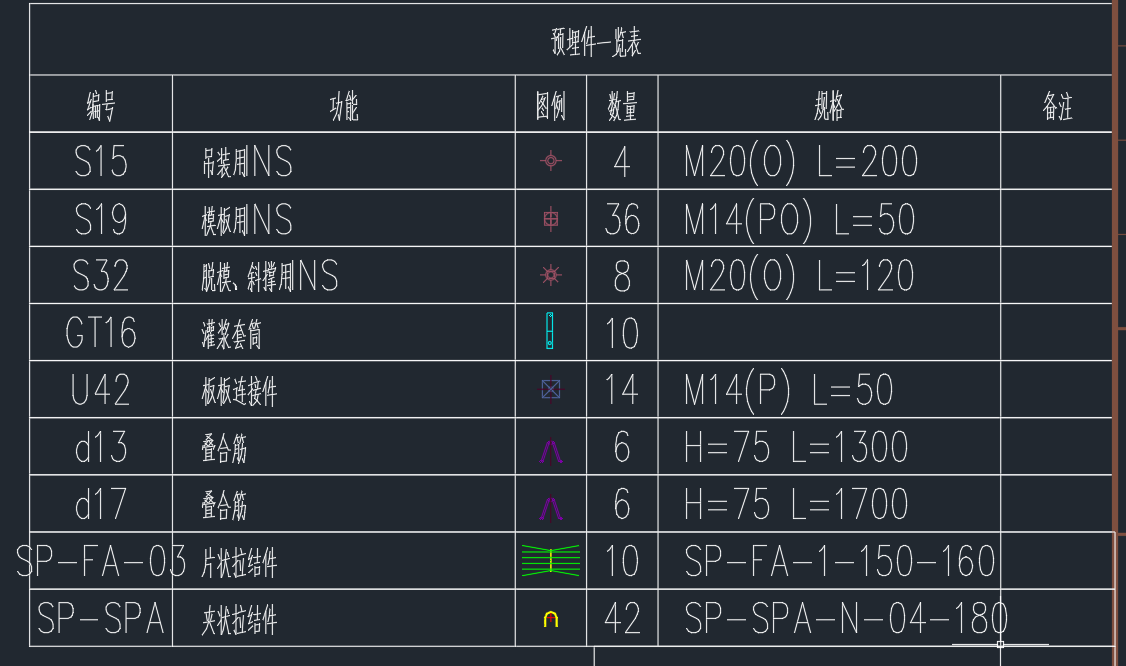Select the SP-FA-1-150-160 specification text

(x=839, y=561)
